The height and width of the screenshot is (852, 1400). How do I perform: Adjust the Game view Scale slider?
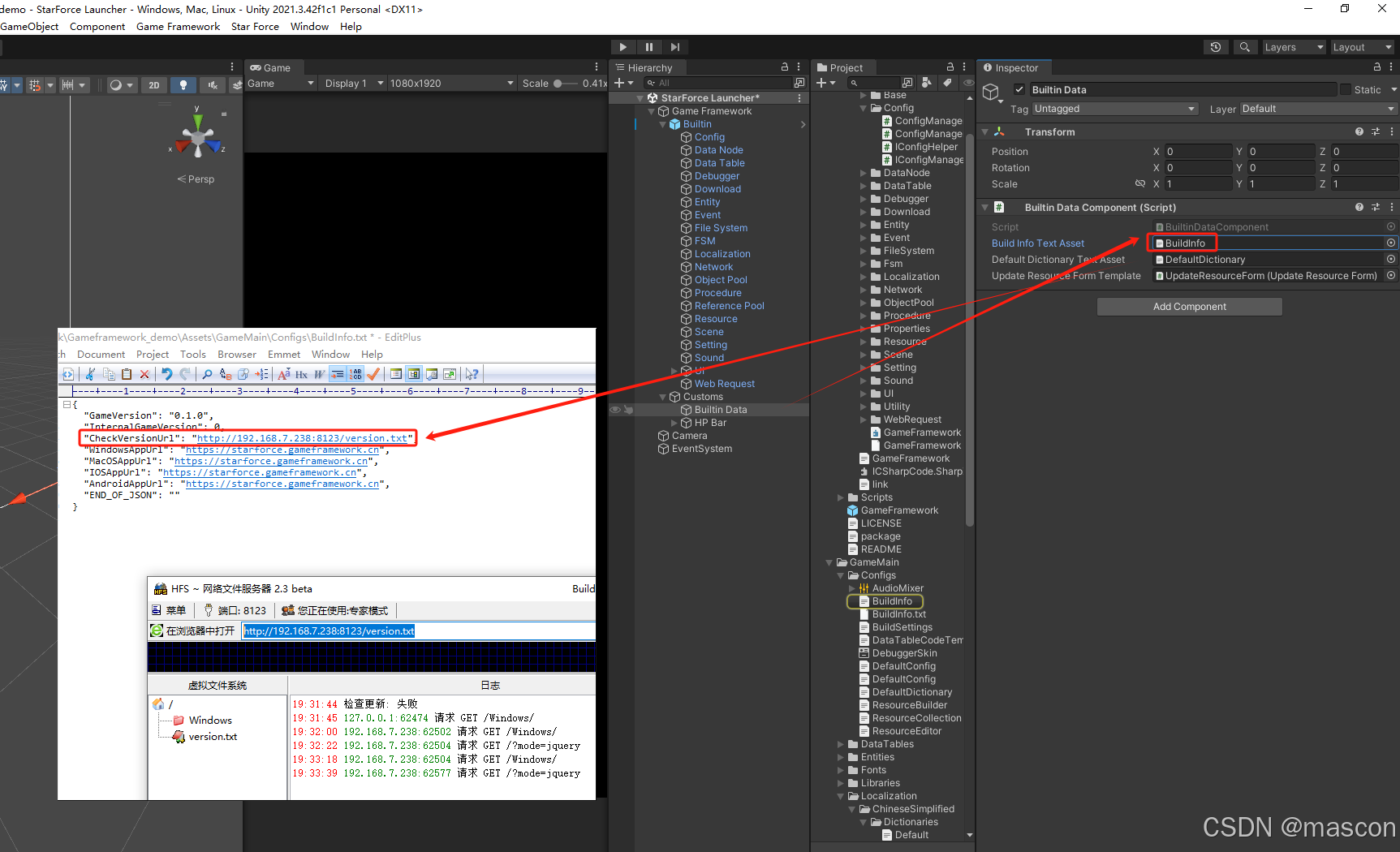tap(559, 83)
